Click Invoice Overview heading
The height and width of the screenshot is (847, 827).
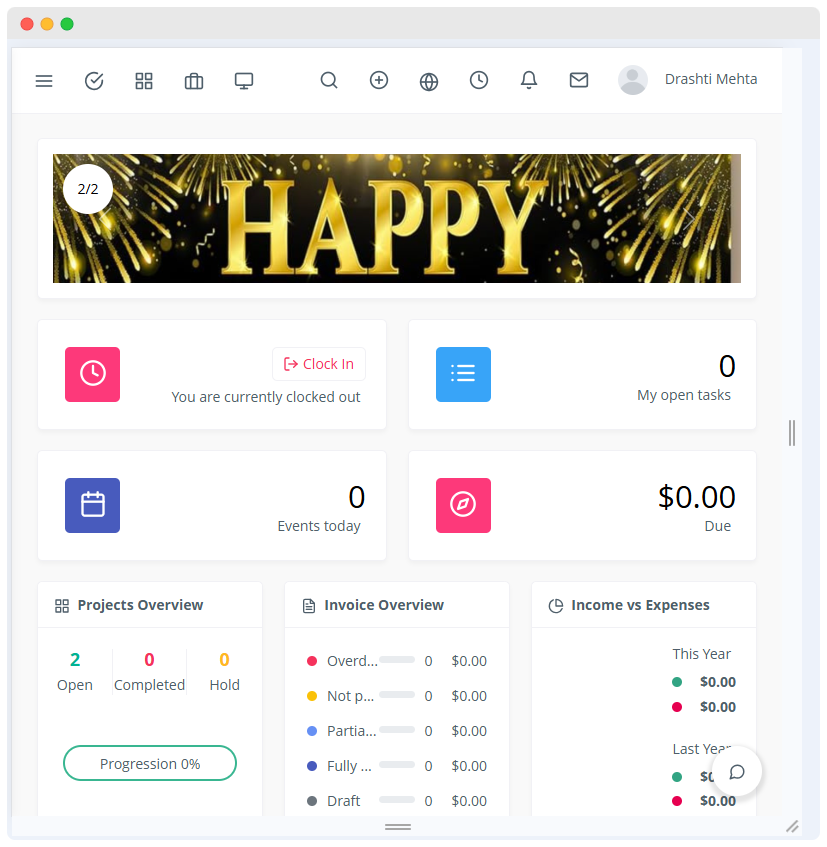384,605
